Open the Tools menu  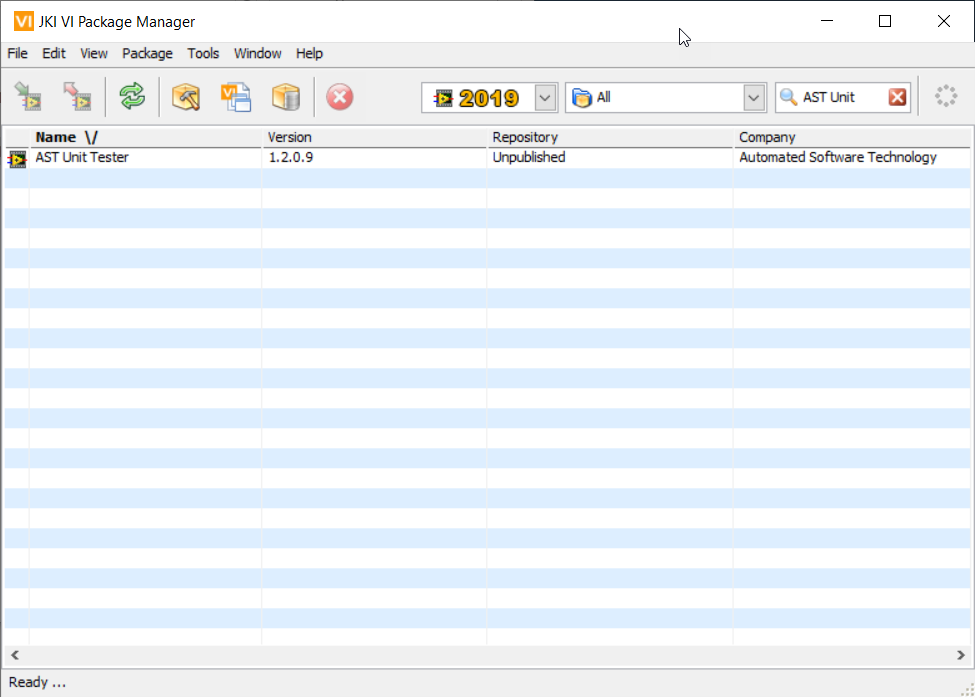coord(203,53)
